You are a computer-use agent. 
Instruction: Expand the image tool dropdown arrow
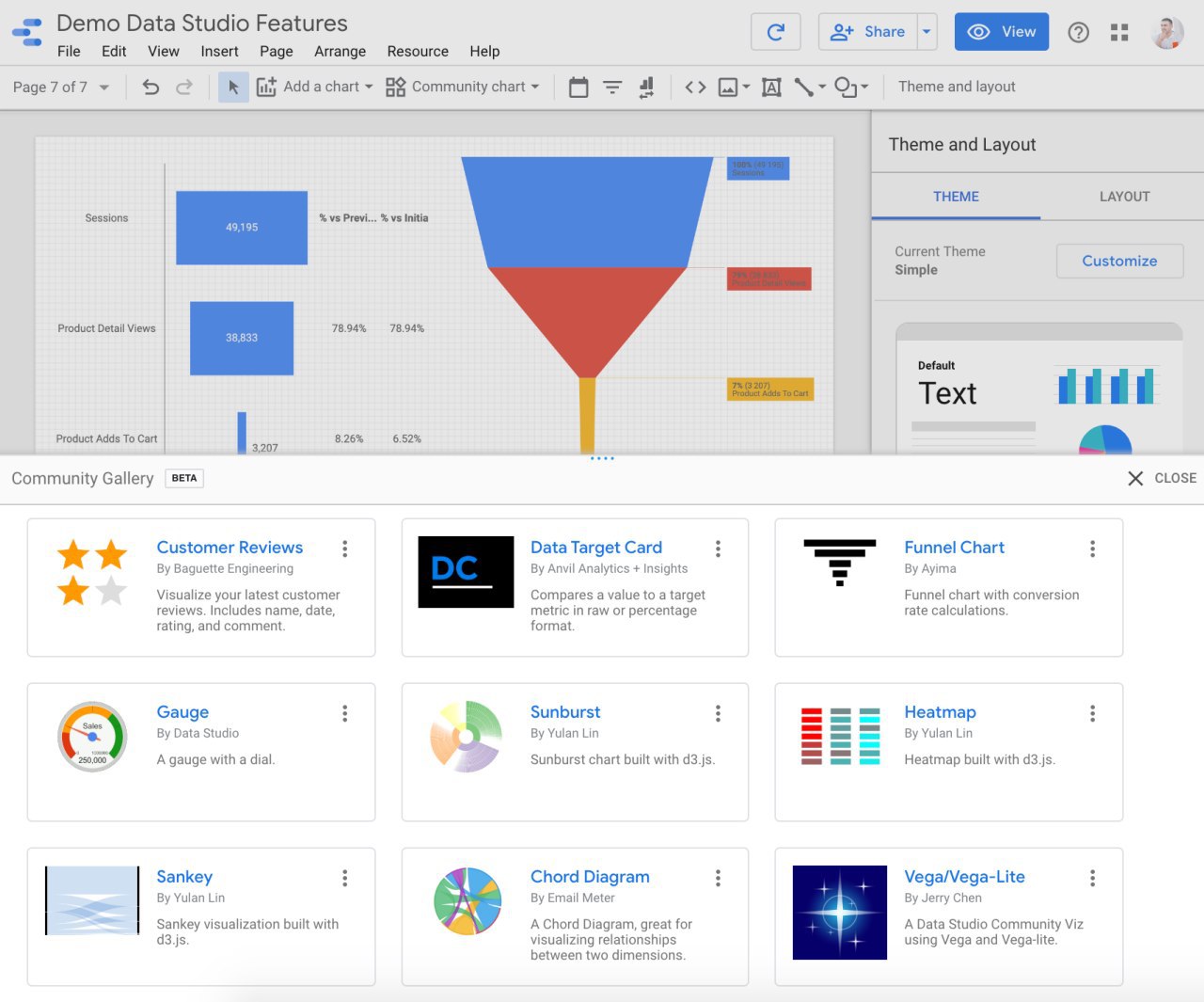pos(746,87)
